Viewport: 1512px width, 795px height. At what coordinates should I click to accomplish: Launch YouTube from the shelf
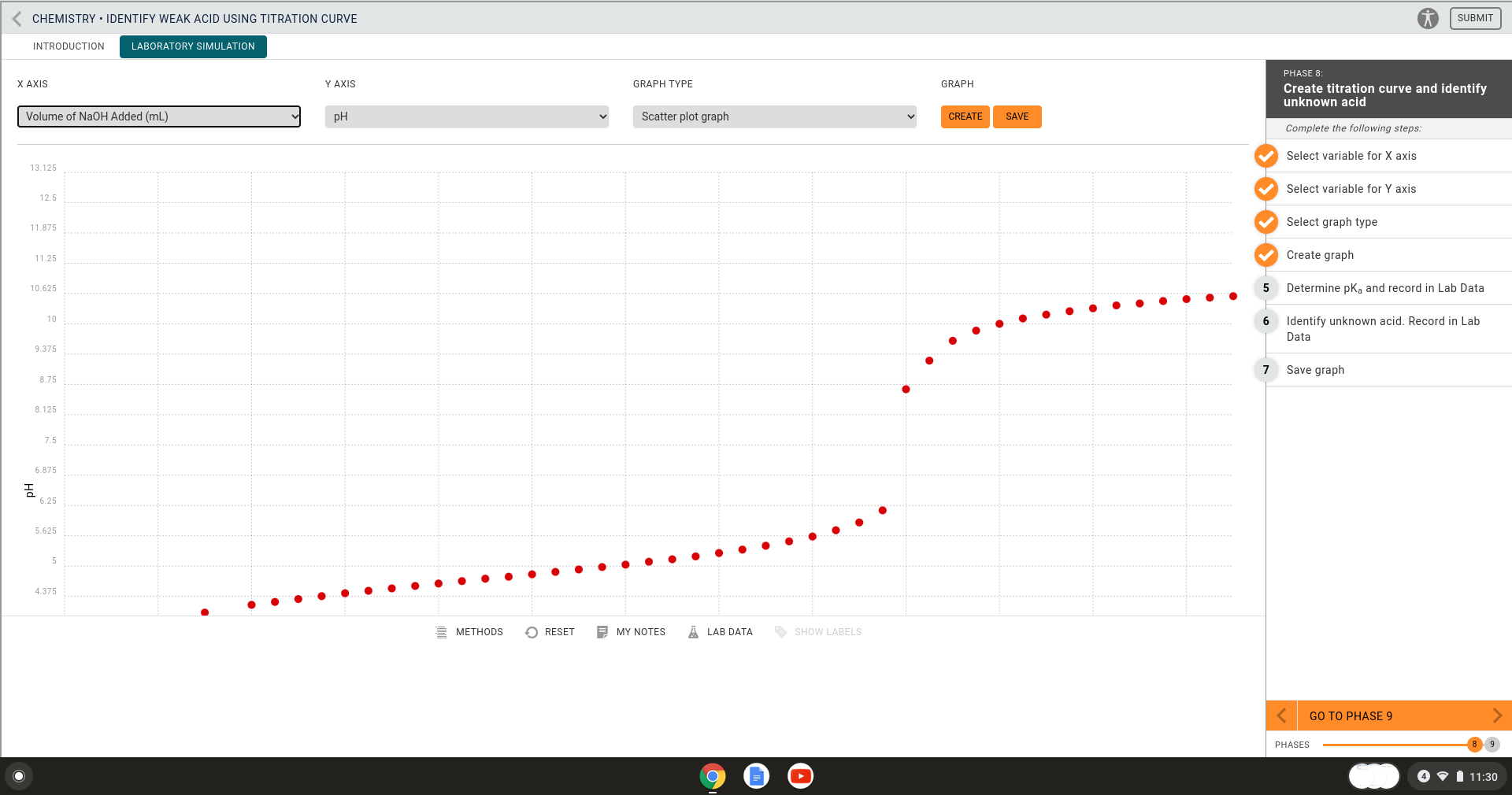[x=800, y=776]
